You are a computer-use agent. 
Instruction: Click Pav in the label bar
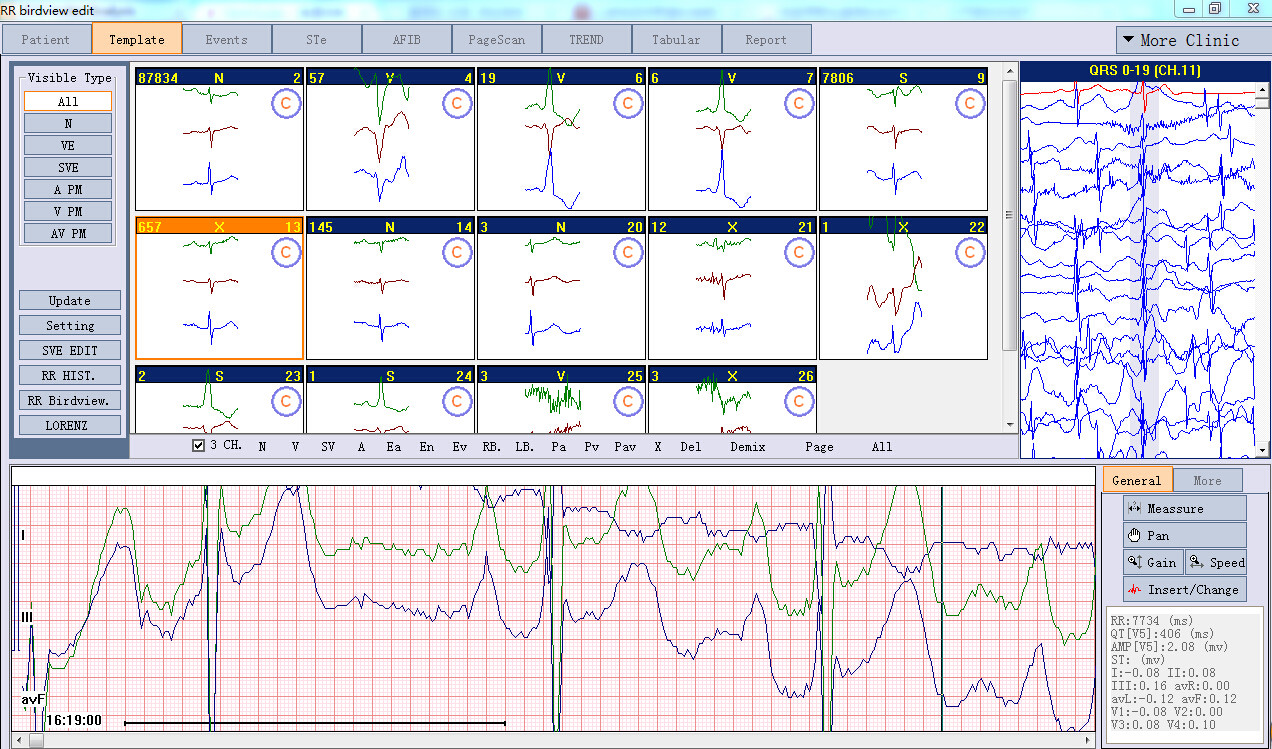(x=625, y=447)
